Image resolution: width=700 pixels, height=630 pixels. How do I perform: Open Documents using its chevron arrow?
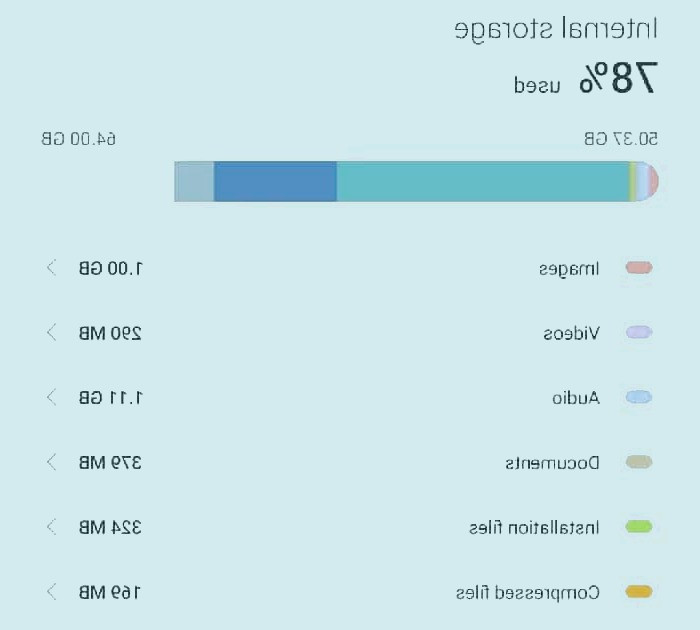tap(51, 462)
